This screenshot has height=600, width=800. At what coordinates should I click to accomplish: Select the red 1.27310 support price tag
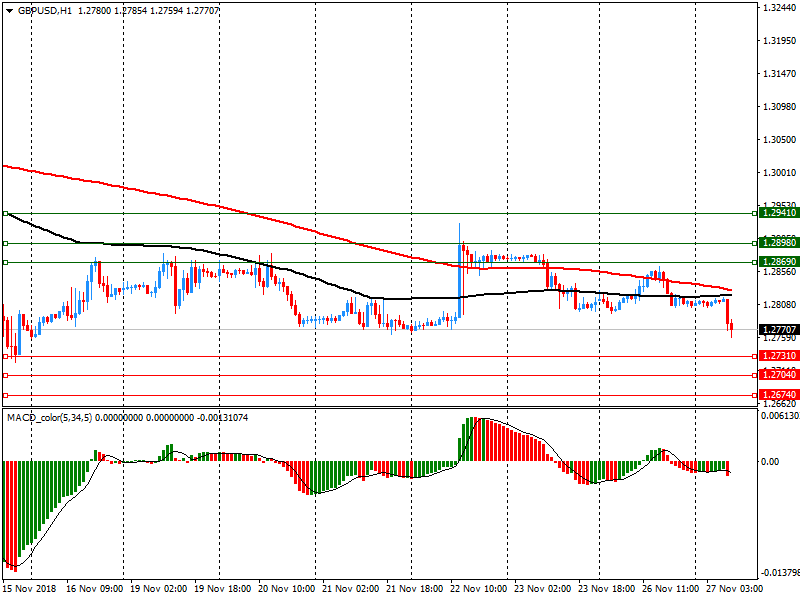[x=778, y=356]
